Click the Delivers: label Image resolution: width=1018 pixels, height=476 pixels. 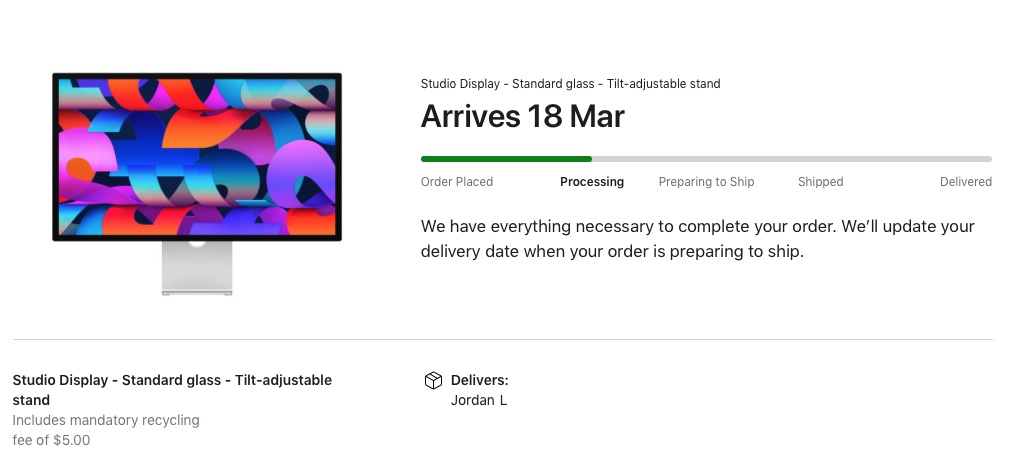[x=480, y=381]
